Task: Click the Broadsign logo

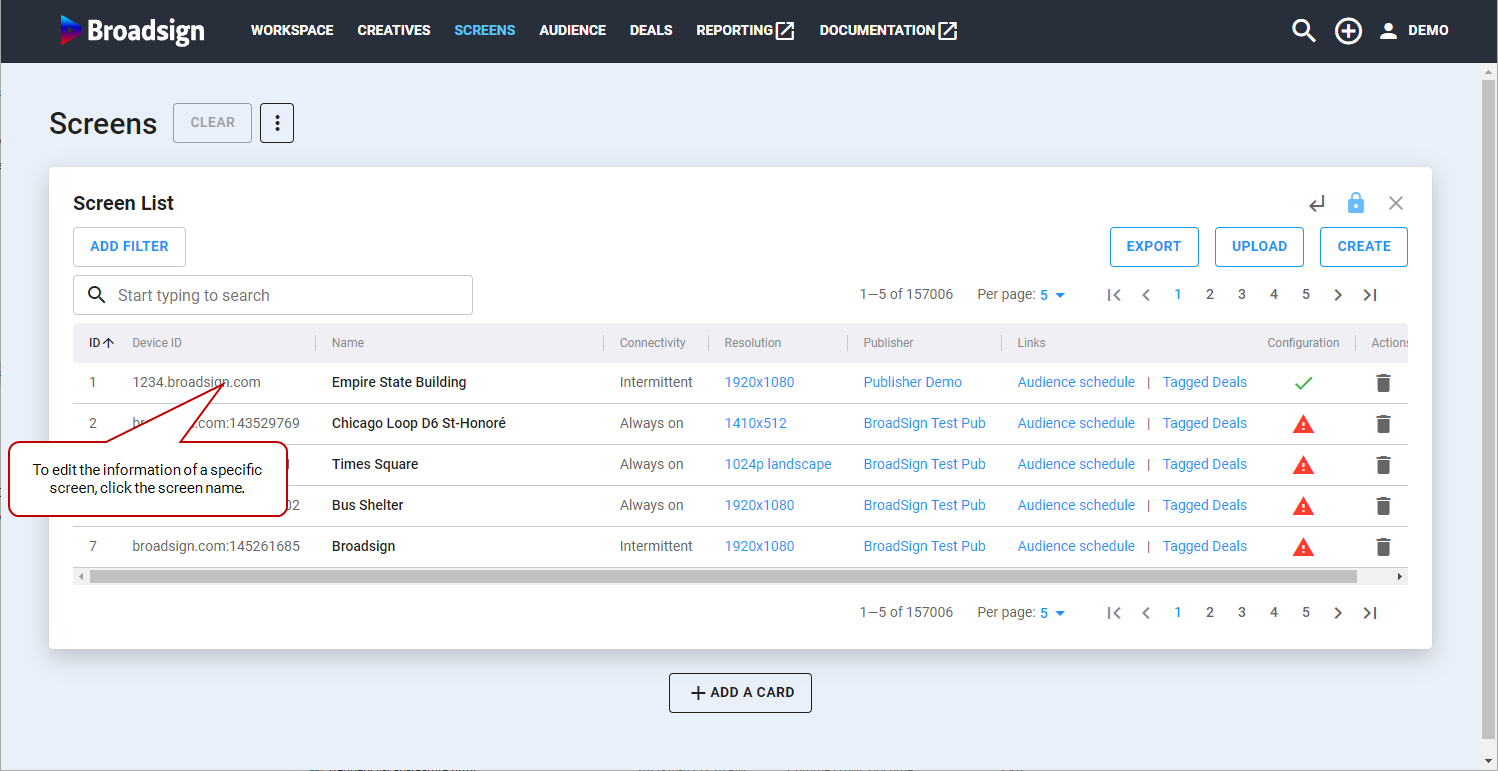Action: pyautogui.click(x=132, y=30)
